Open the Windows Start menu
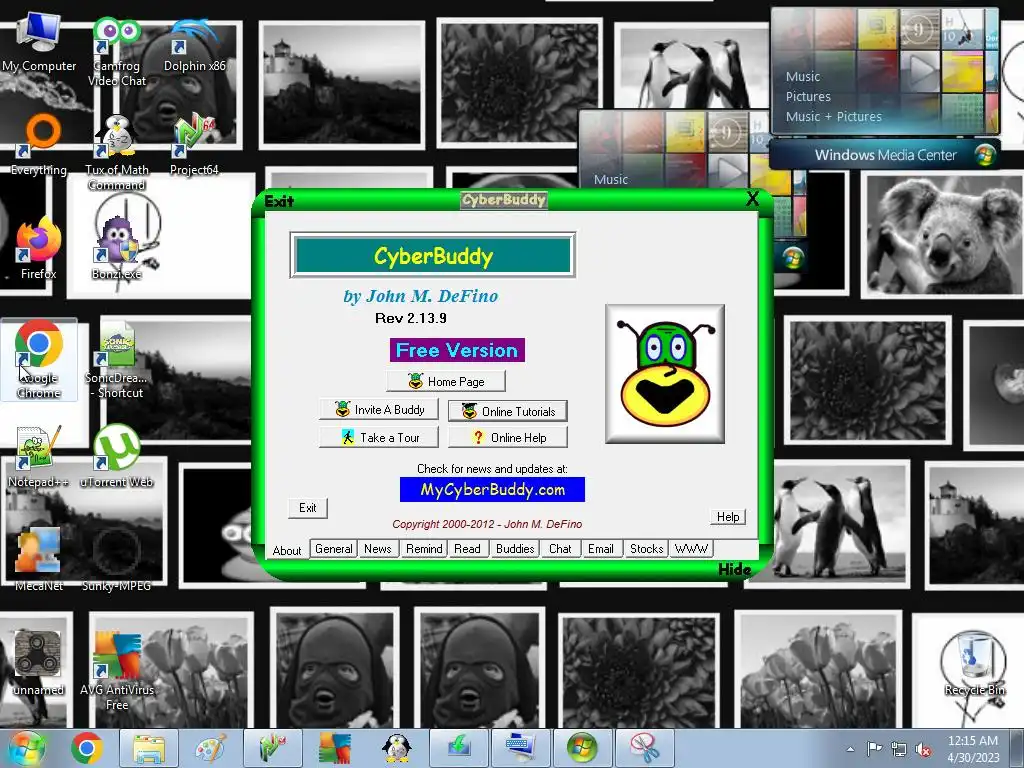This screenshot has width=1024, height=768. pyautogui.click(x=26, y=748)
